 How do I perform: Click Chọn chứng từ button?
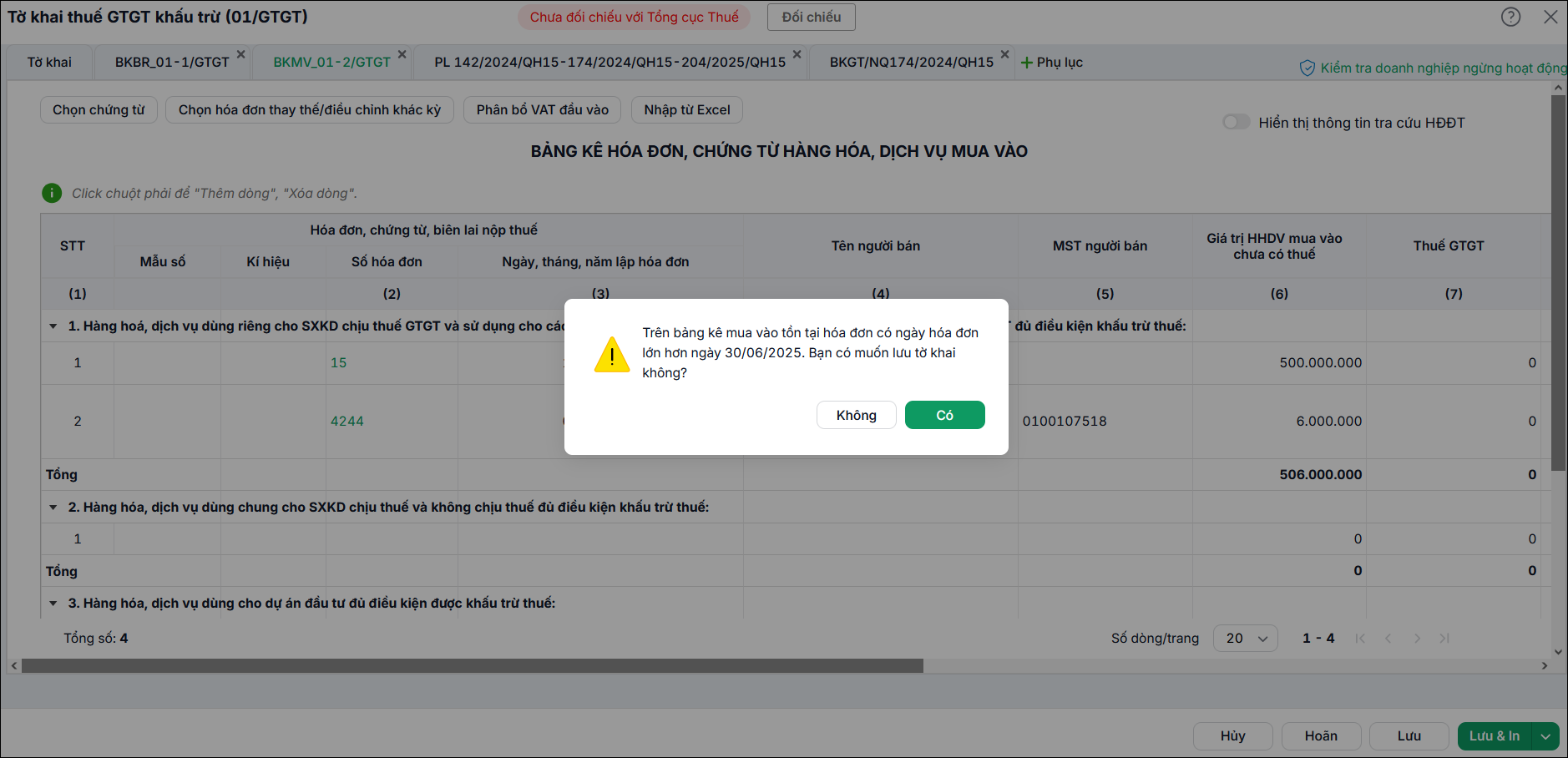tap(99, 110)
